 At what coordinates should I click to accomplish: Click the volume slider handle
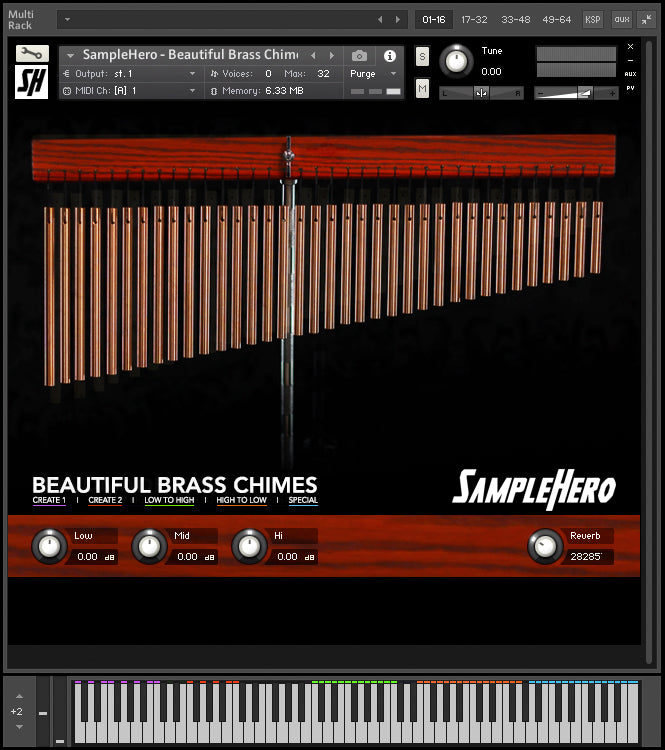pos(585,93)
